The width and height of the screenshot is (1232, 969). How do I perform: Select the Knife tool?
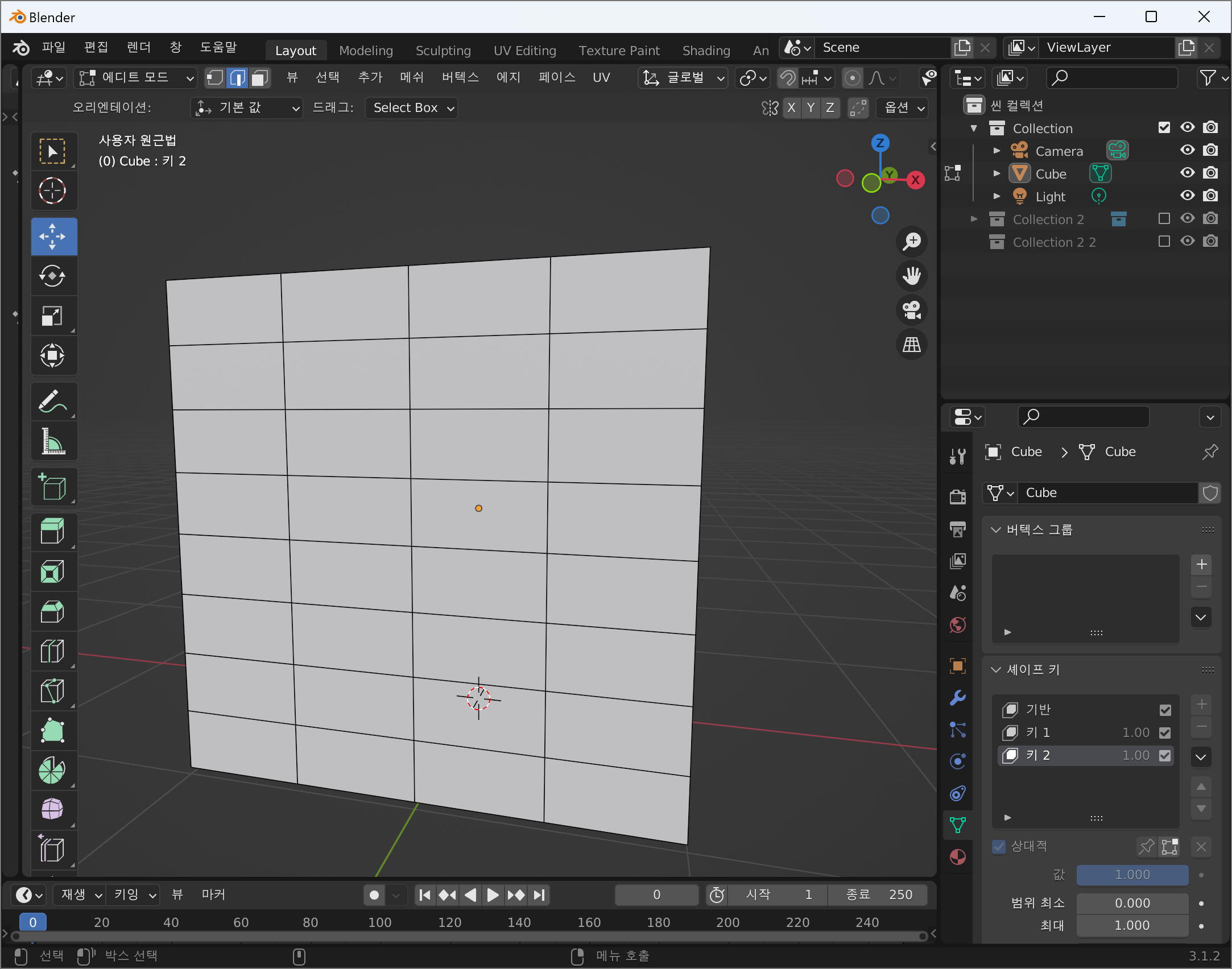click(53, 691)
